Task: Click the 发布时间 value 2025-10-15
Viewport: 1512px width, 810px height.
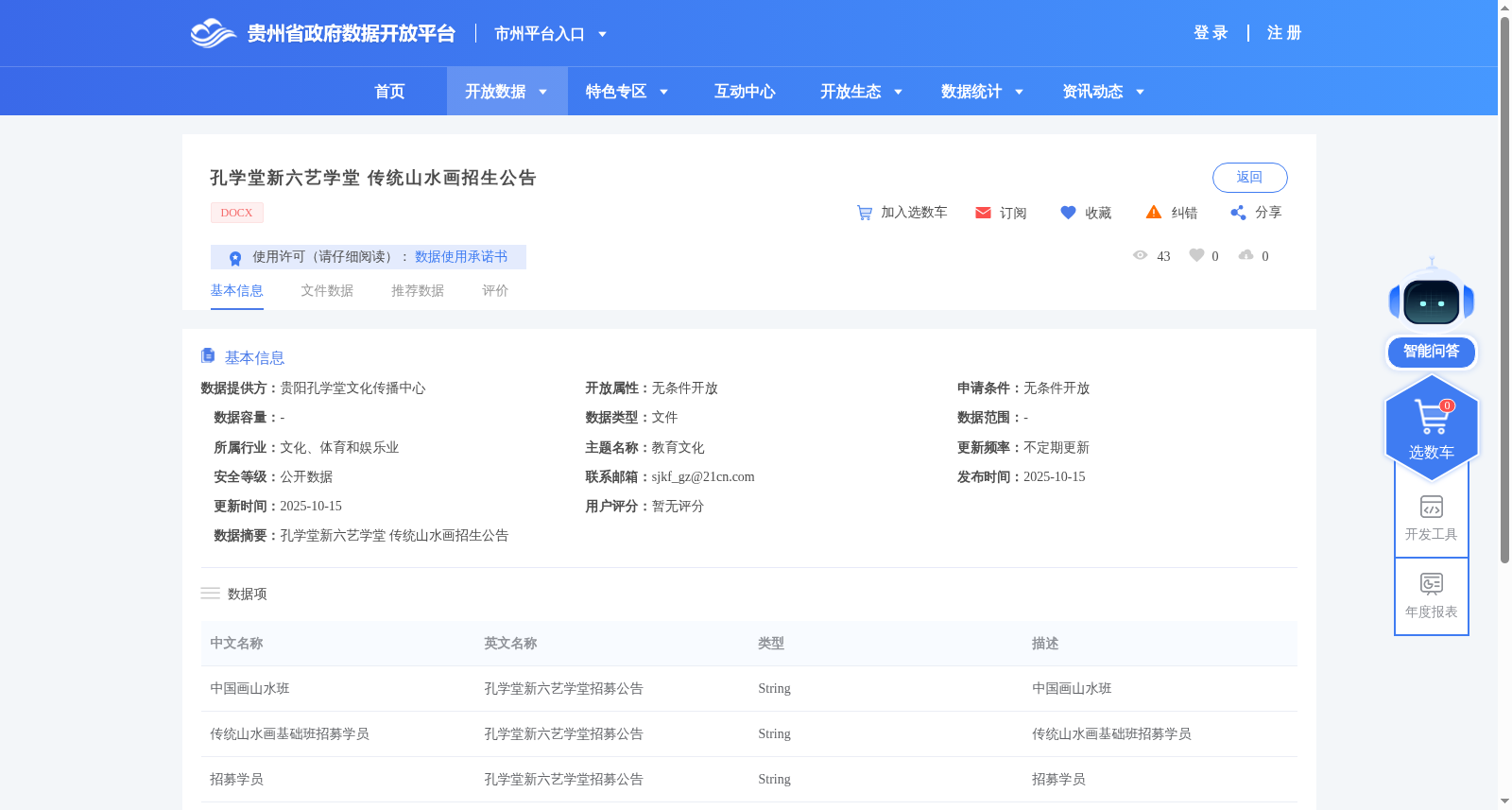Action: (1055, 477)
